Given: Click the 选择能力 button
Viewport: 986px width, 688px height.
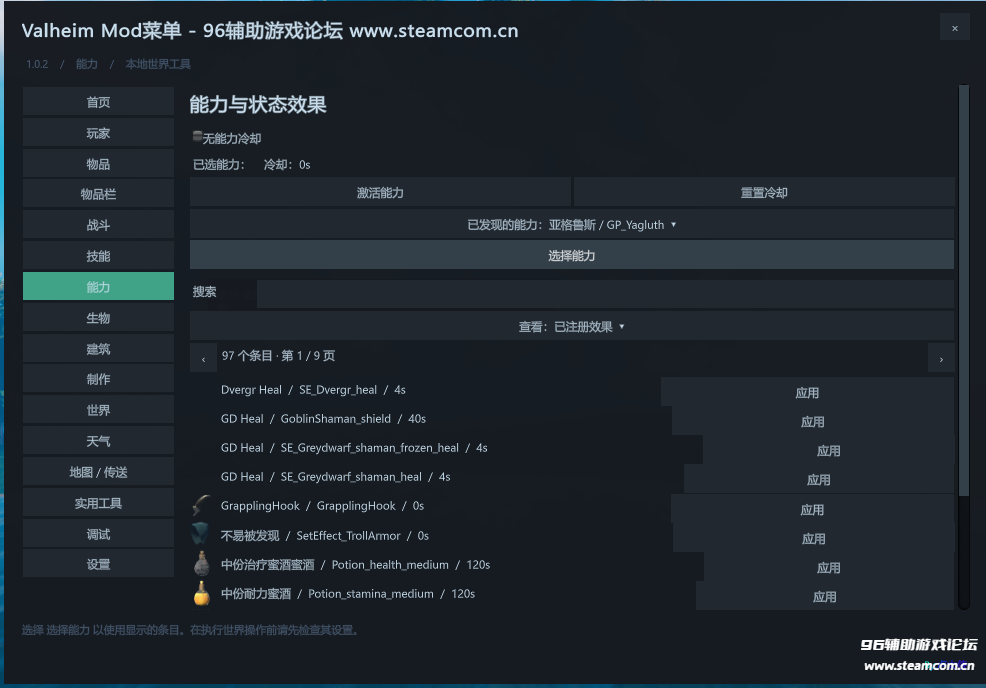Looking at the screenshot, I should pyautogui.click(x=572, y=255).
